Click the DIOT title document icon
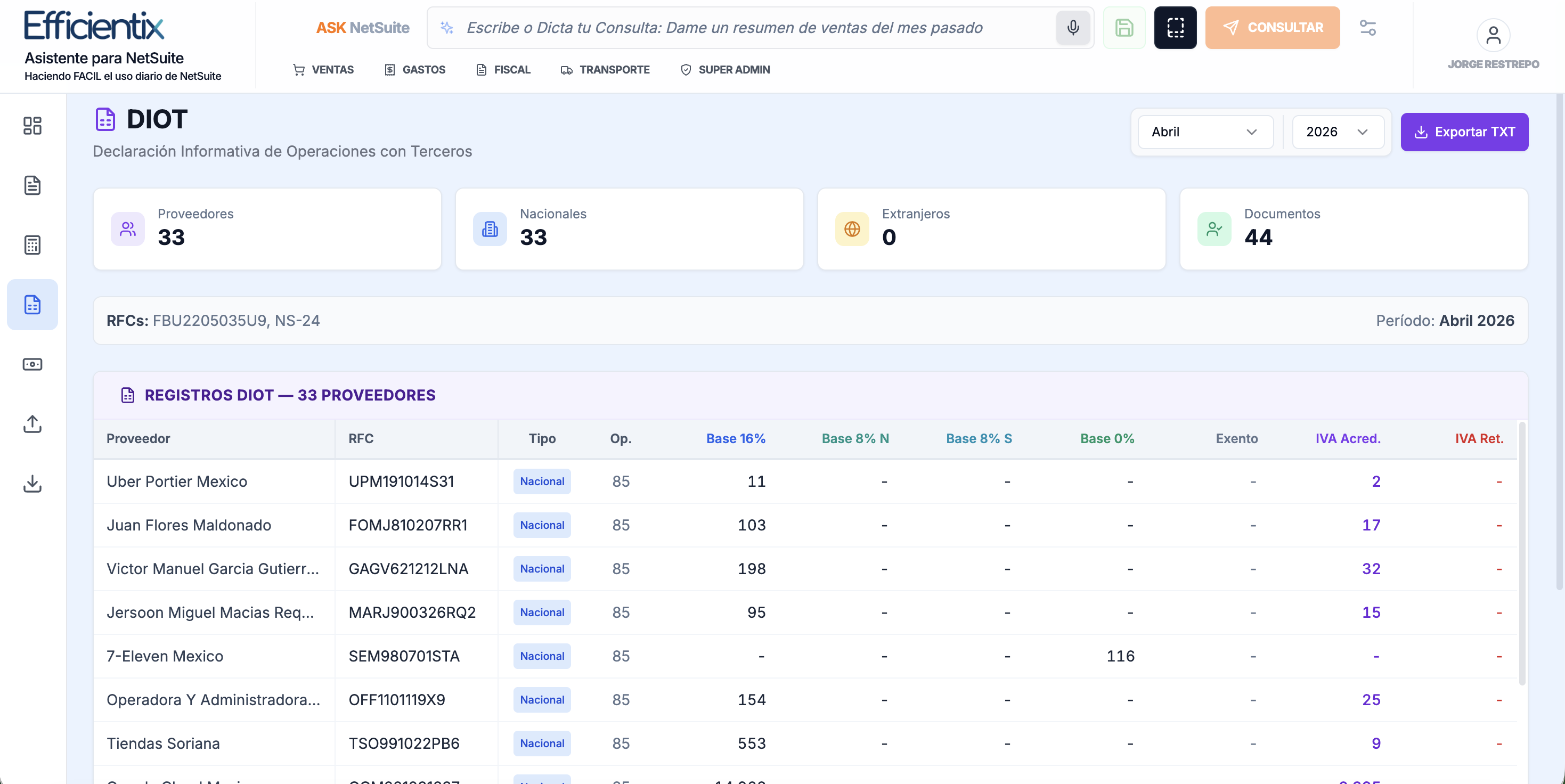This screenshot has height=784, width=1565. point(105,119)
